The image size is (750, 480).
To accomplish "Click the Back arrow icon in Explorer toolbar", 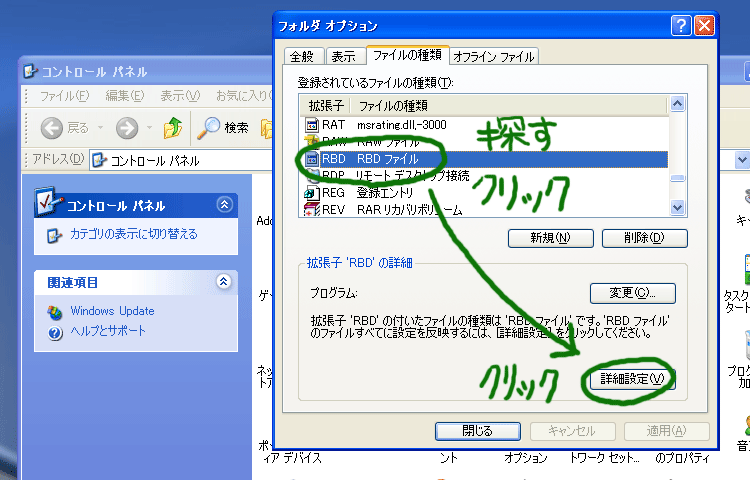I will tap(52, 128).
